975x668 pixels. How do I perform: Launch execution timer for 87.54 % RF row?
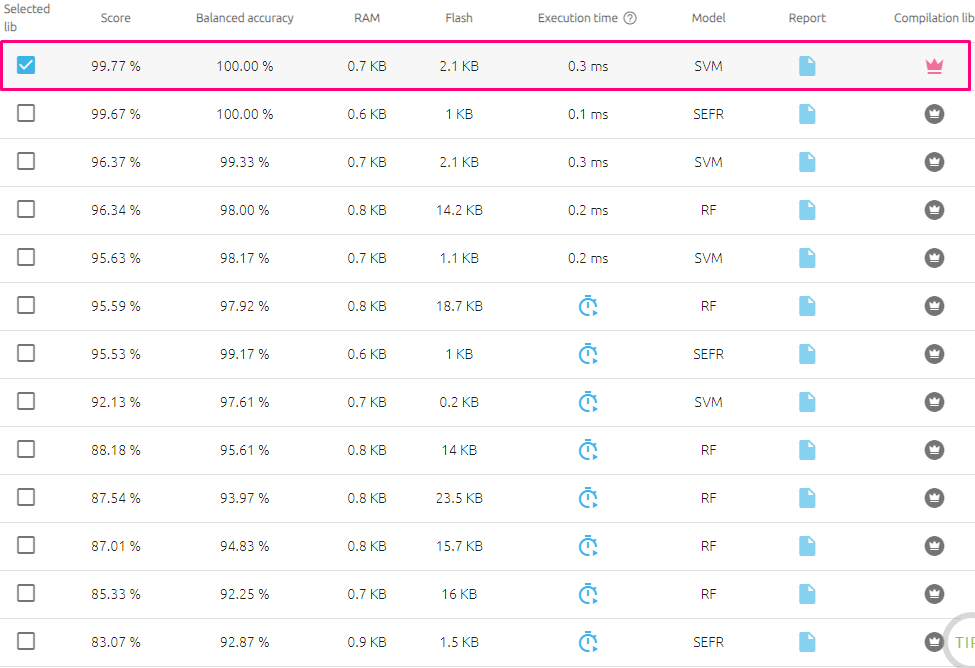pyautogui.click(x=588, y=498)
